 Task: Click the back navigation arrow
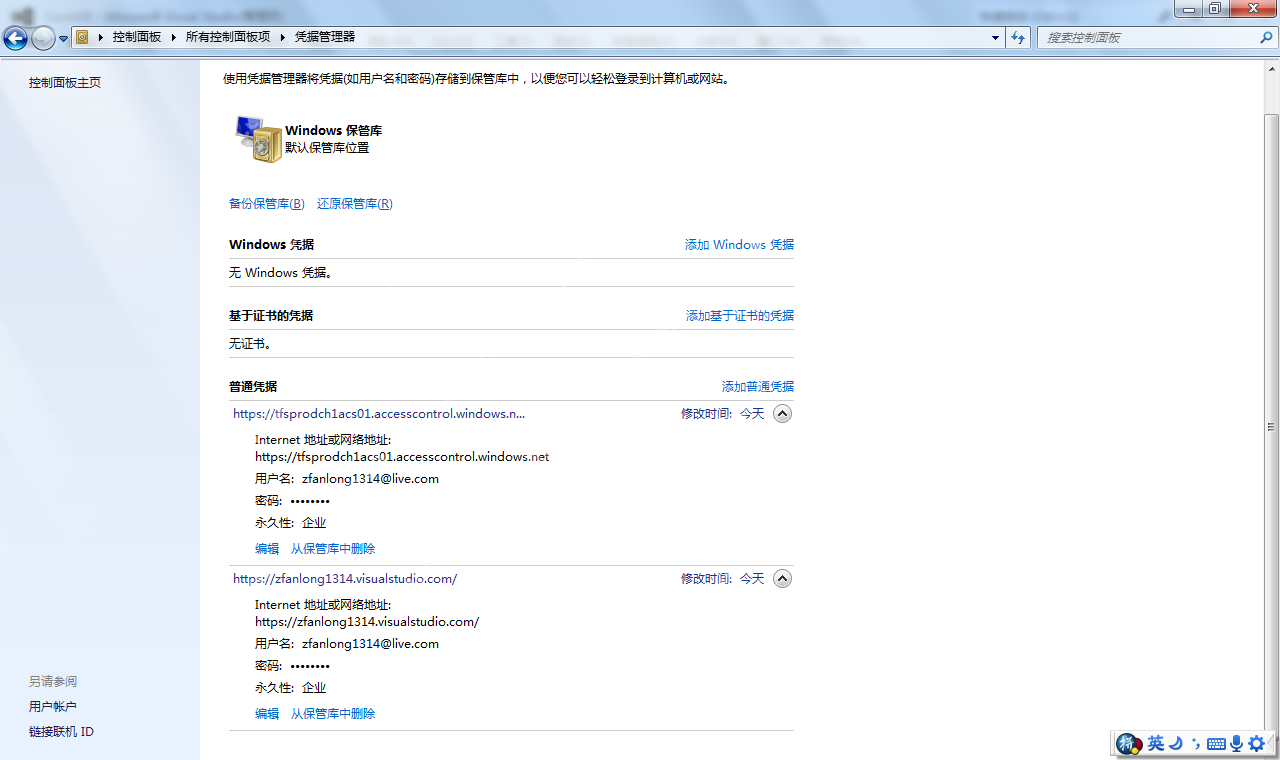pyautogui.click(x=15, y=37)
